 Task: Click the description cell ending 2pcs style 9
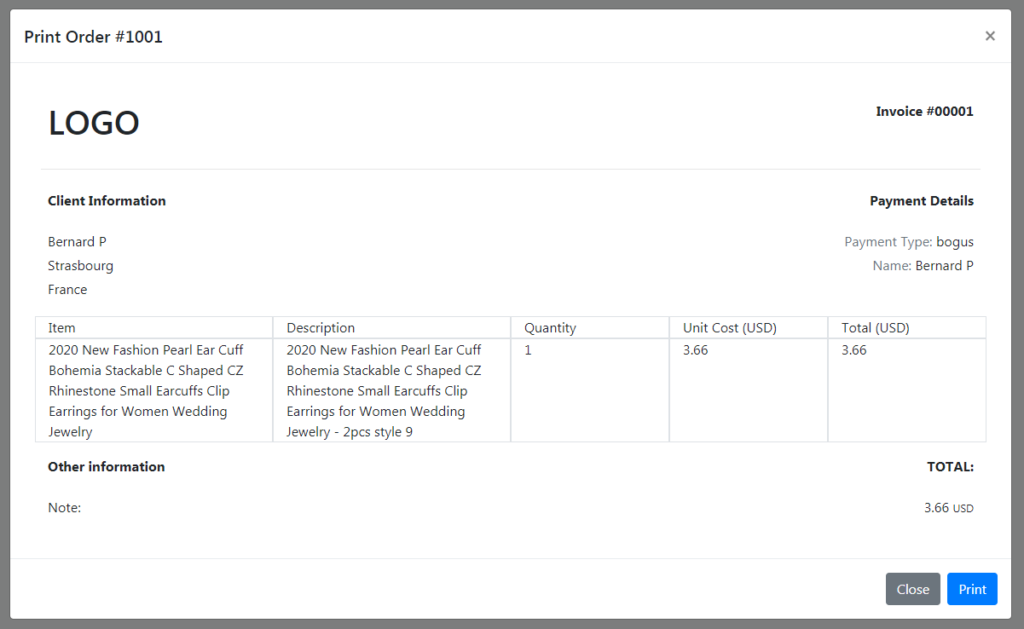click(x=392, y=391)
